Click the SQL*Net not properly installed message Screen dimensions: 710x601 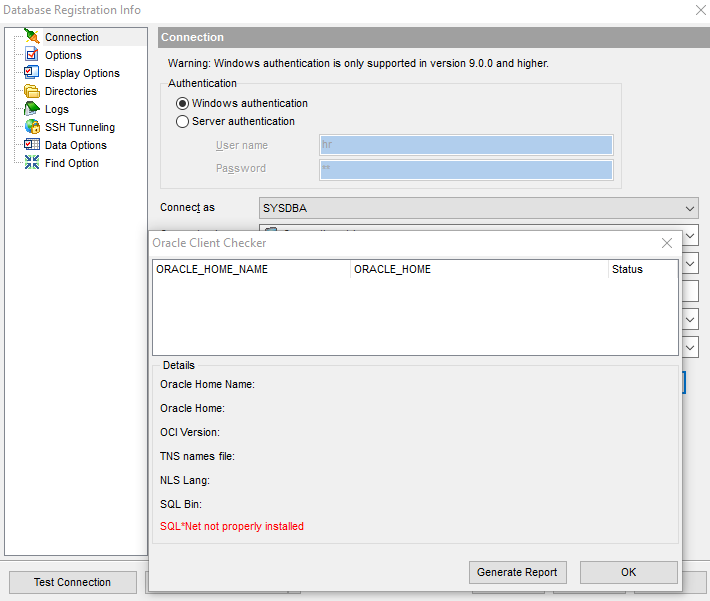pos(232,526)
